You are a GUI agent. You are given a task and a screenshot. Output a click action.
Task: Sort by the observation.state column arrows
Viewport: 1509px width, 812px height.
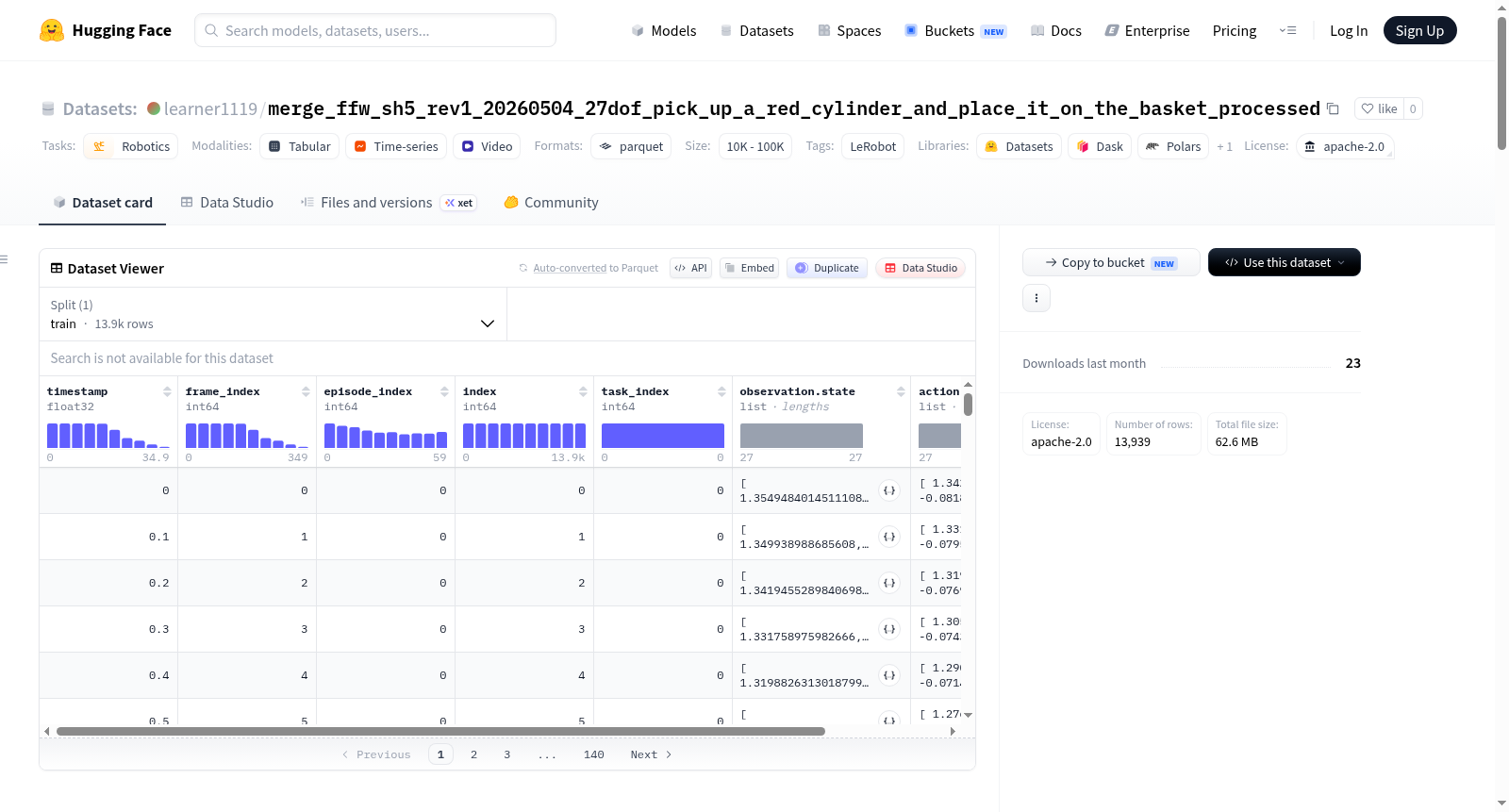tap(901, 391)
